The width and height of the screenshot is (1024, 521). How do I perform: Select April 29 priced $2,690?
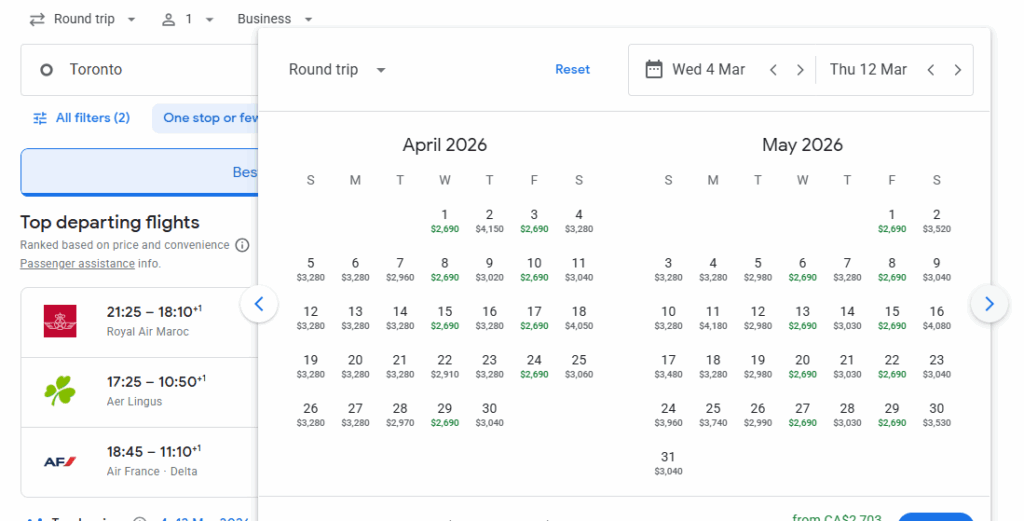coord(445,415)
